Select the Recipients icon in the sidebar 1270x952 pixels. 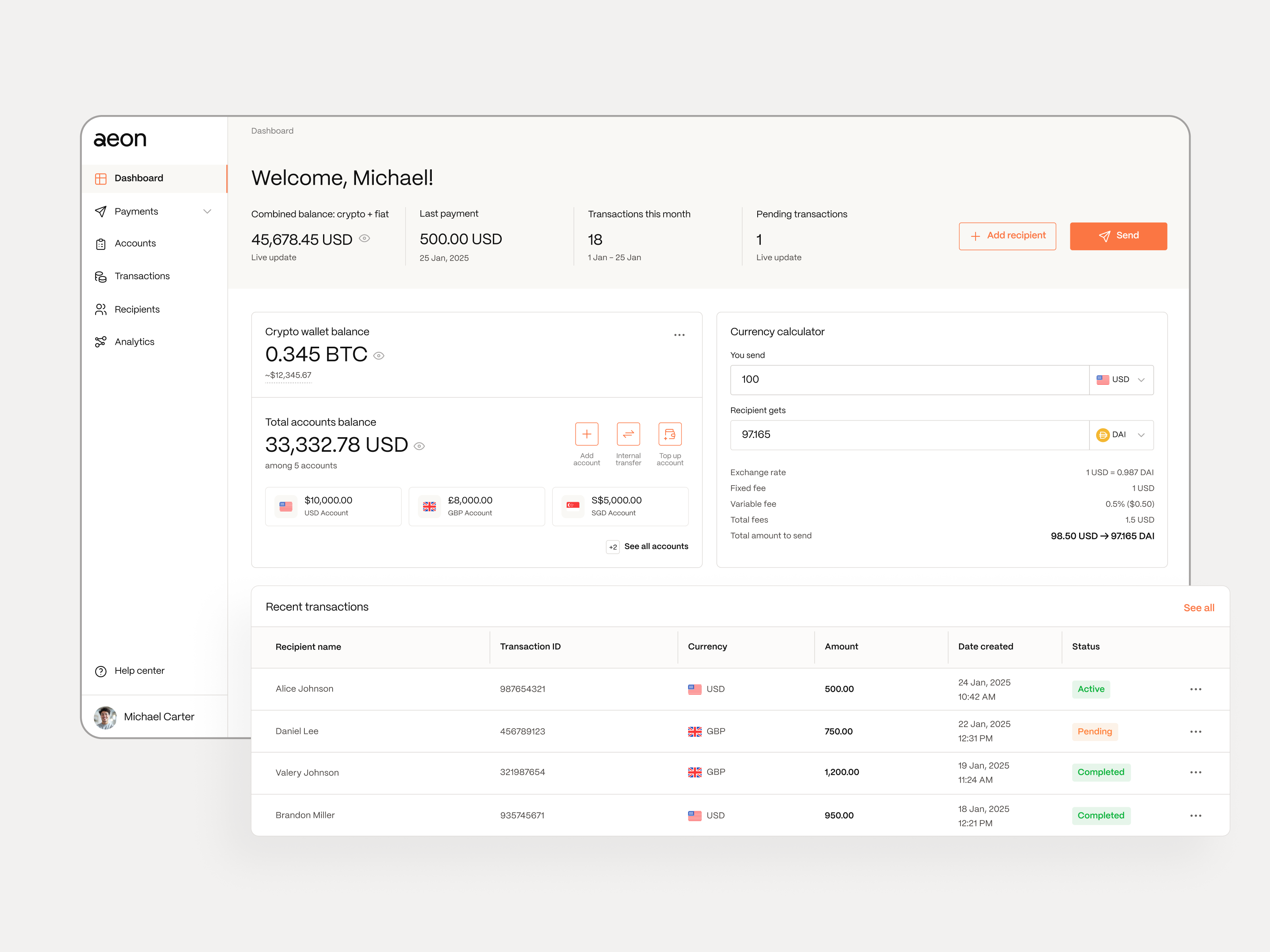click(101, 309)
